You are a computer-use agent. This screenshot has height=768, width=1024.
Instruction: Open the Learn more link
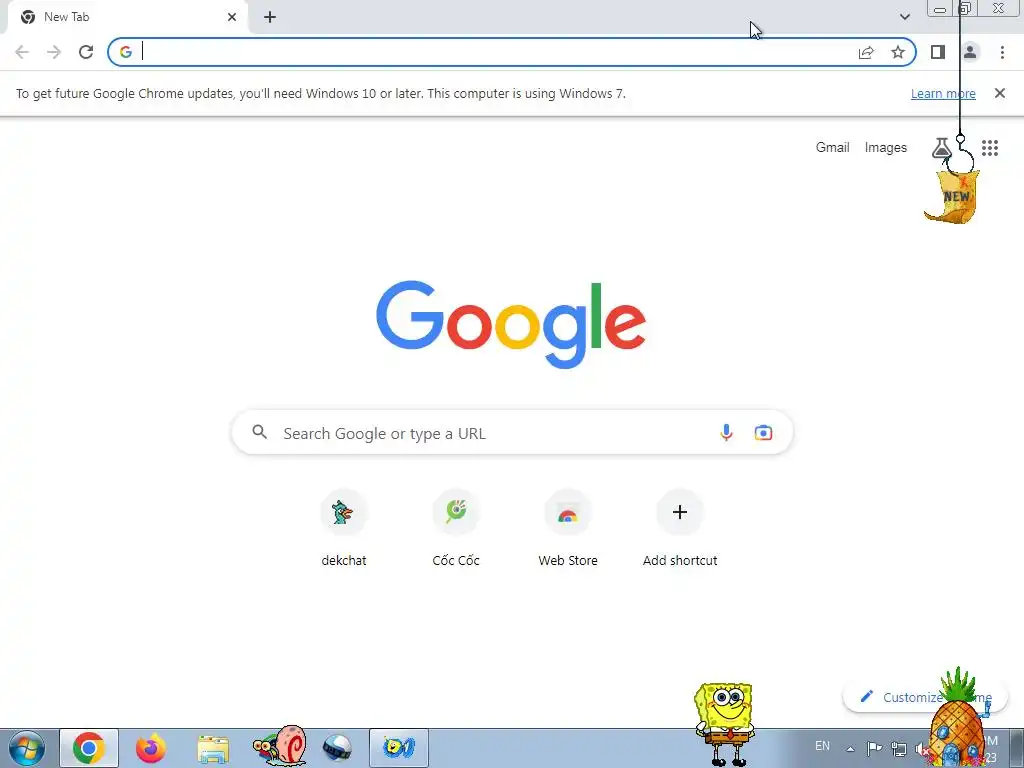pyautogui.click(x=943, y=93)
